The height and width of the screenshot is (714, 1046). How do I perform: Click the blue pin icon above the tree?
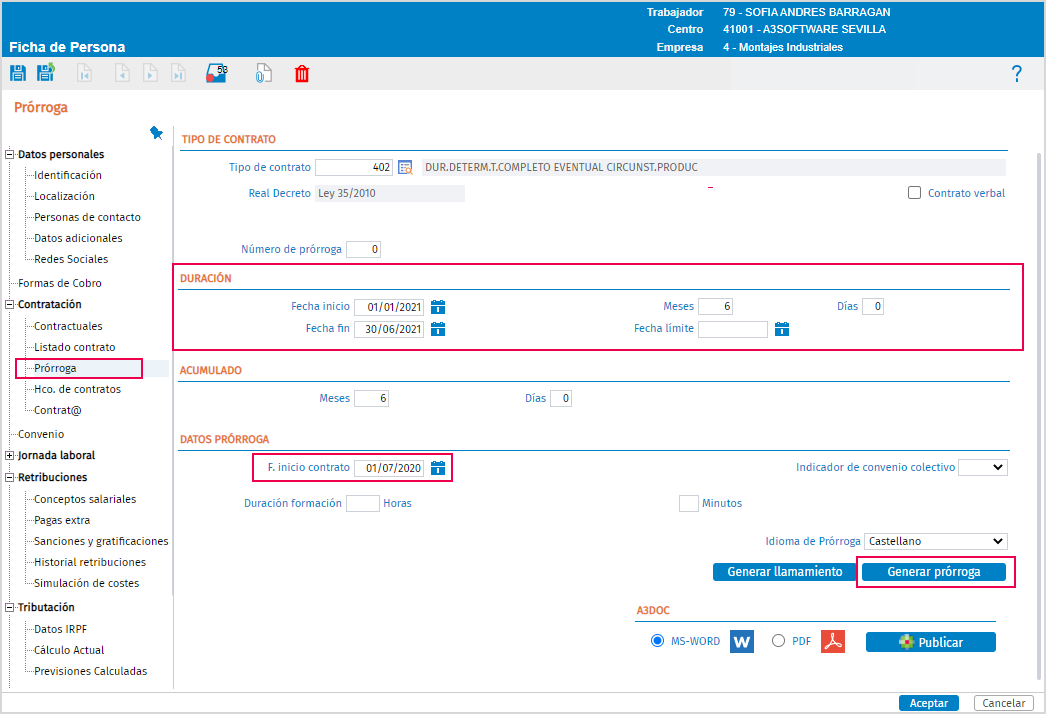coord(156,133)
